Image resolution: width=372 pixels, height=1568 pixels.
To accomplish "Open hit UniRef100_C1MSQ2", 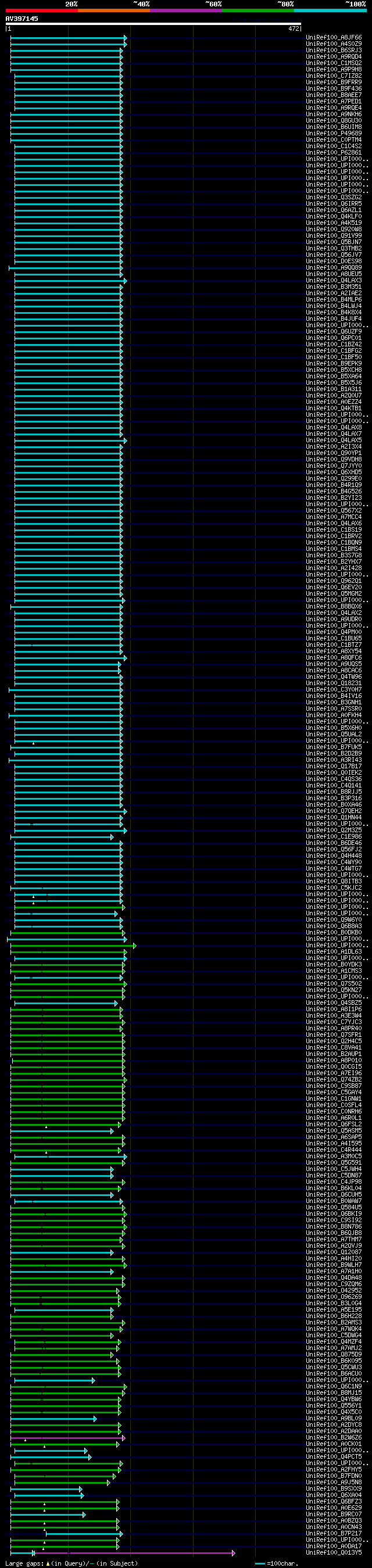I will [x=334, y=63].
